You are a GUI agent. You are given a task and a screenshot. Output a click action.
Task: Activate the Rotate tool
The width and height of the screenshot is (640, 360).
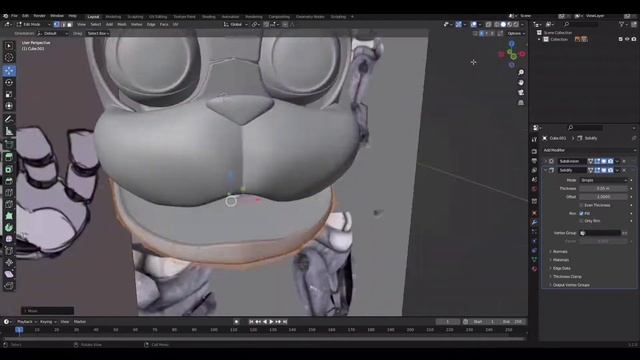[x=9, y=82]
